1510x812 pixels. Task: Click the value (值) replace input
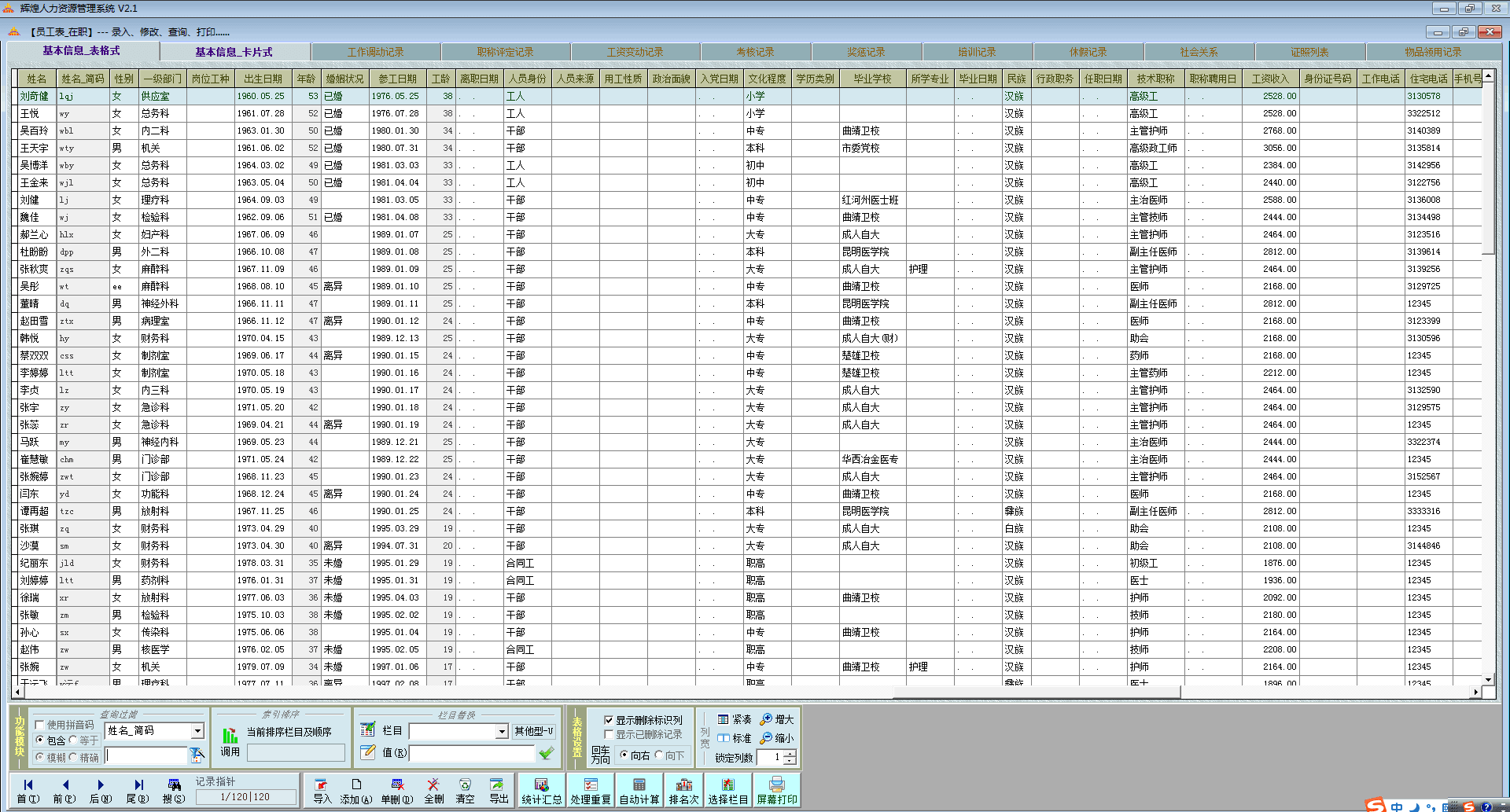(472, 752)
